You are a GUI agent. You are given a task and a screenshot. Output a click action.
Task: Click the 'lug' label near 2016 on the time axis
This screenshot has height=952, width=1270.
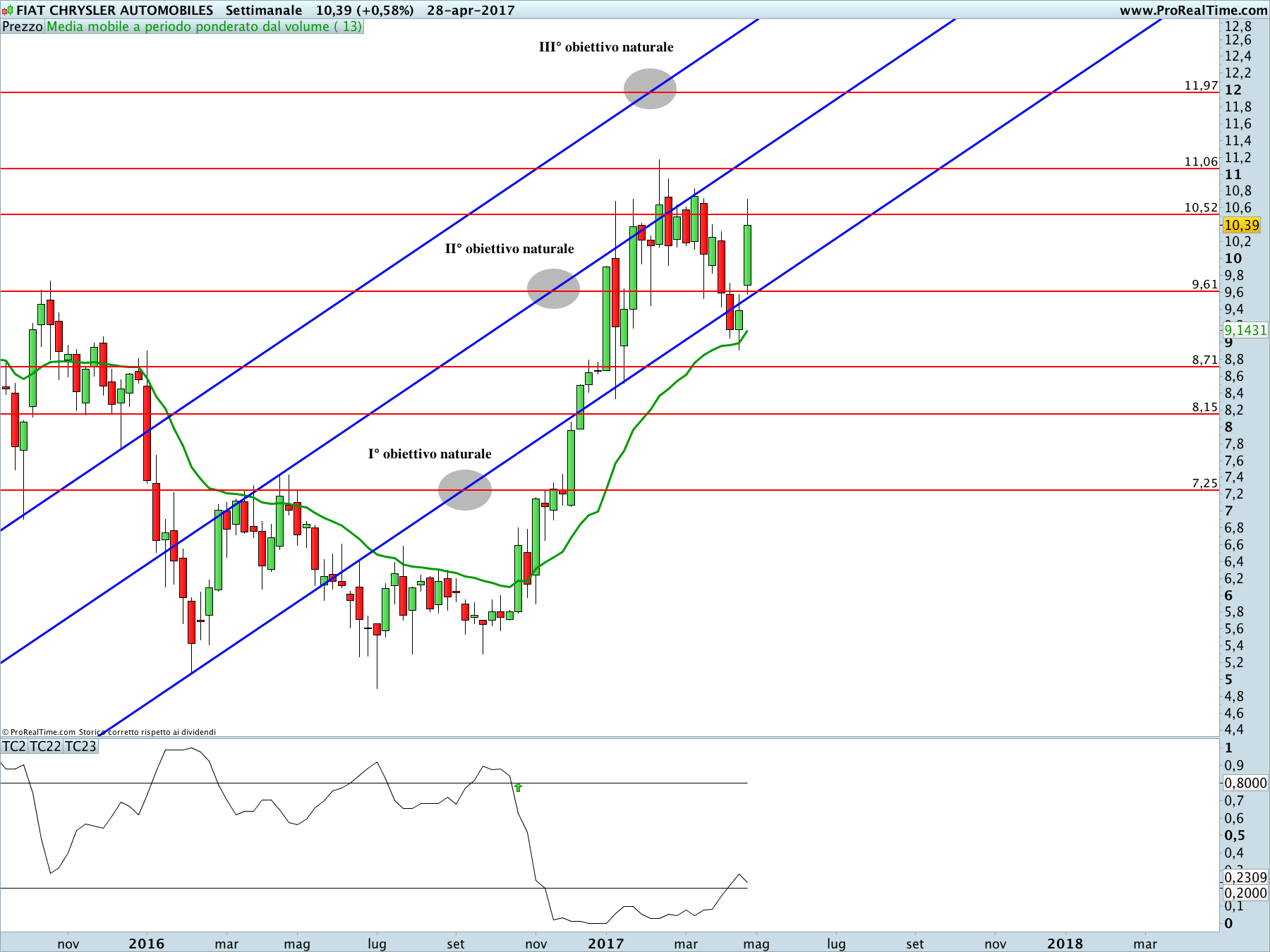point(377,944)
